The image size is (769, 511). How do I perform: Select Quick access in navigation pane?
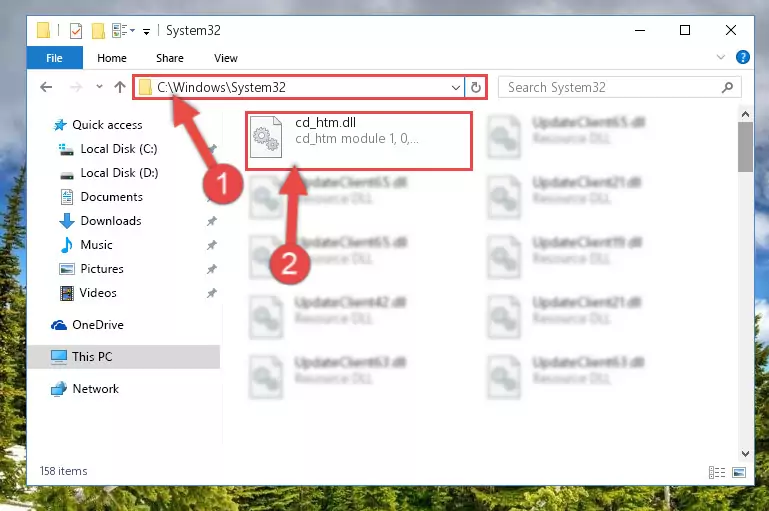[107, 125]
